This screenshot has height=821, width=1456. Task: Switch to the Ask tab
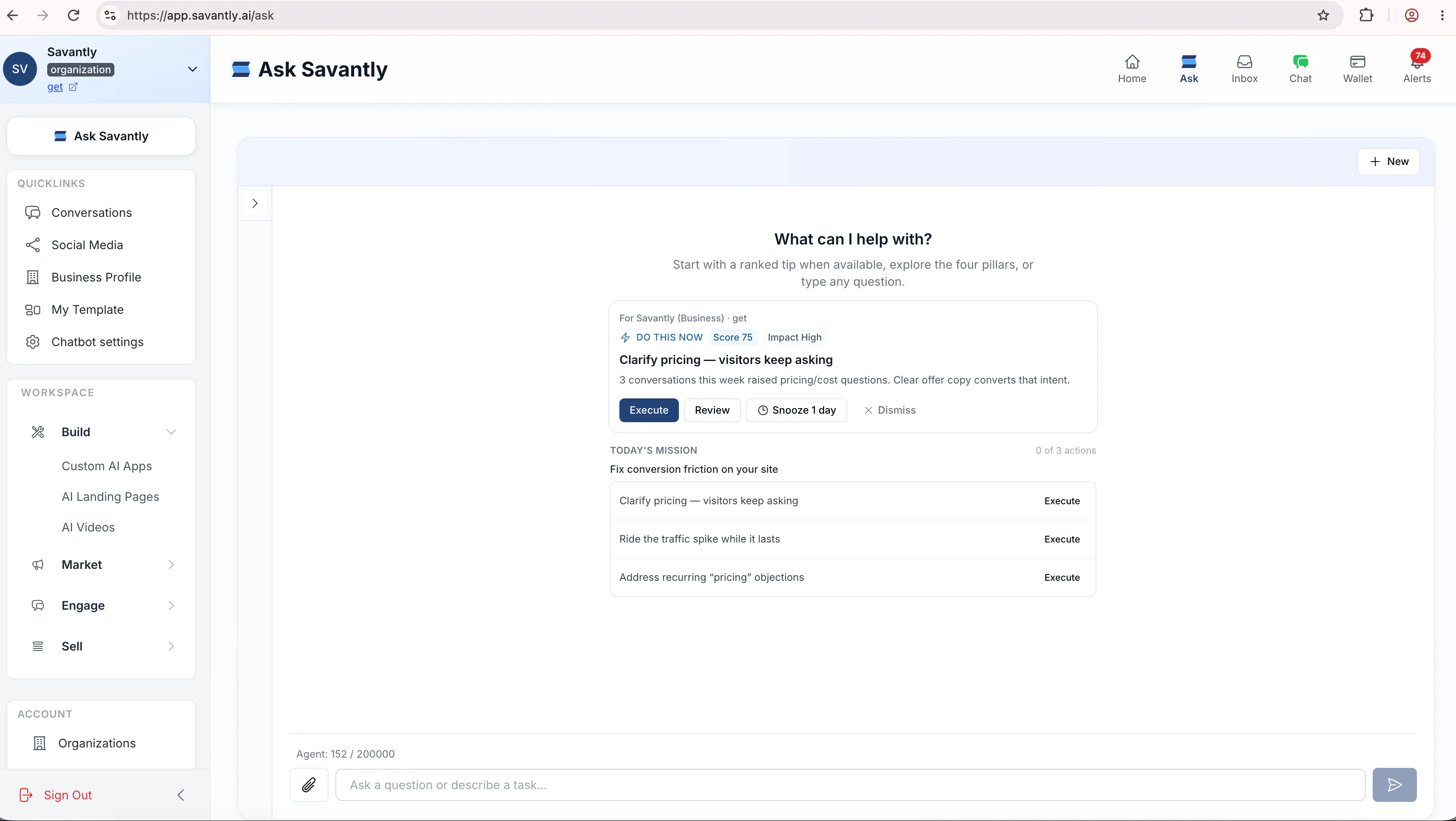1189,69
